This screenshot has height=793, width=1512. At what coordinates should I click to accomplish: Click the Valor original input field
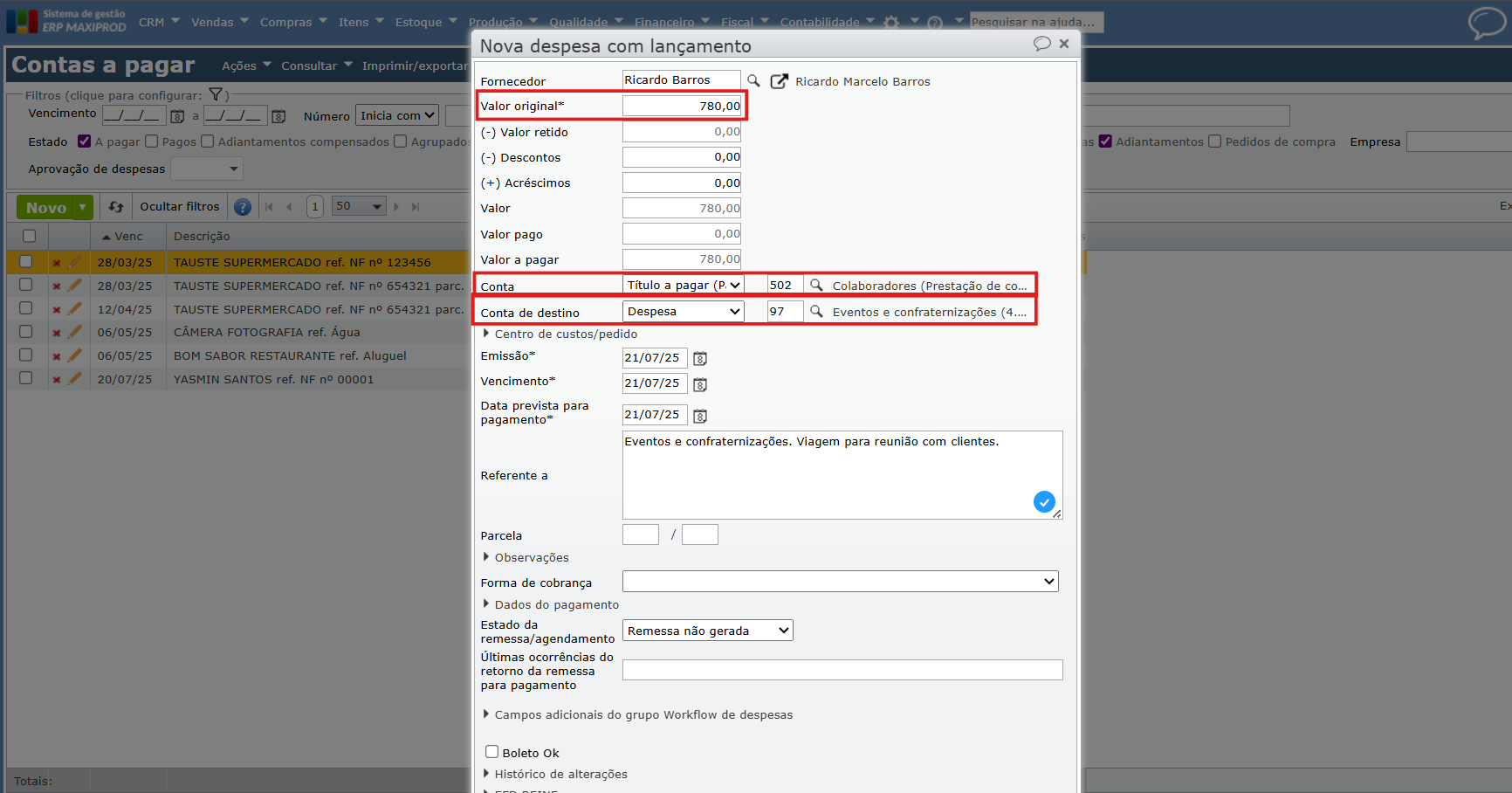pos(682,106)
